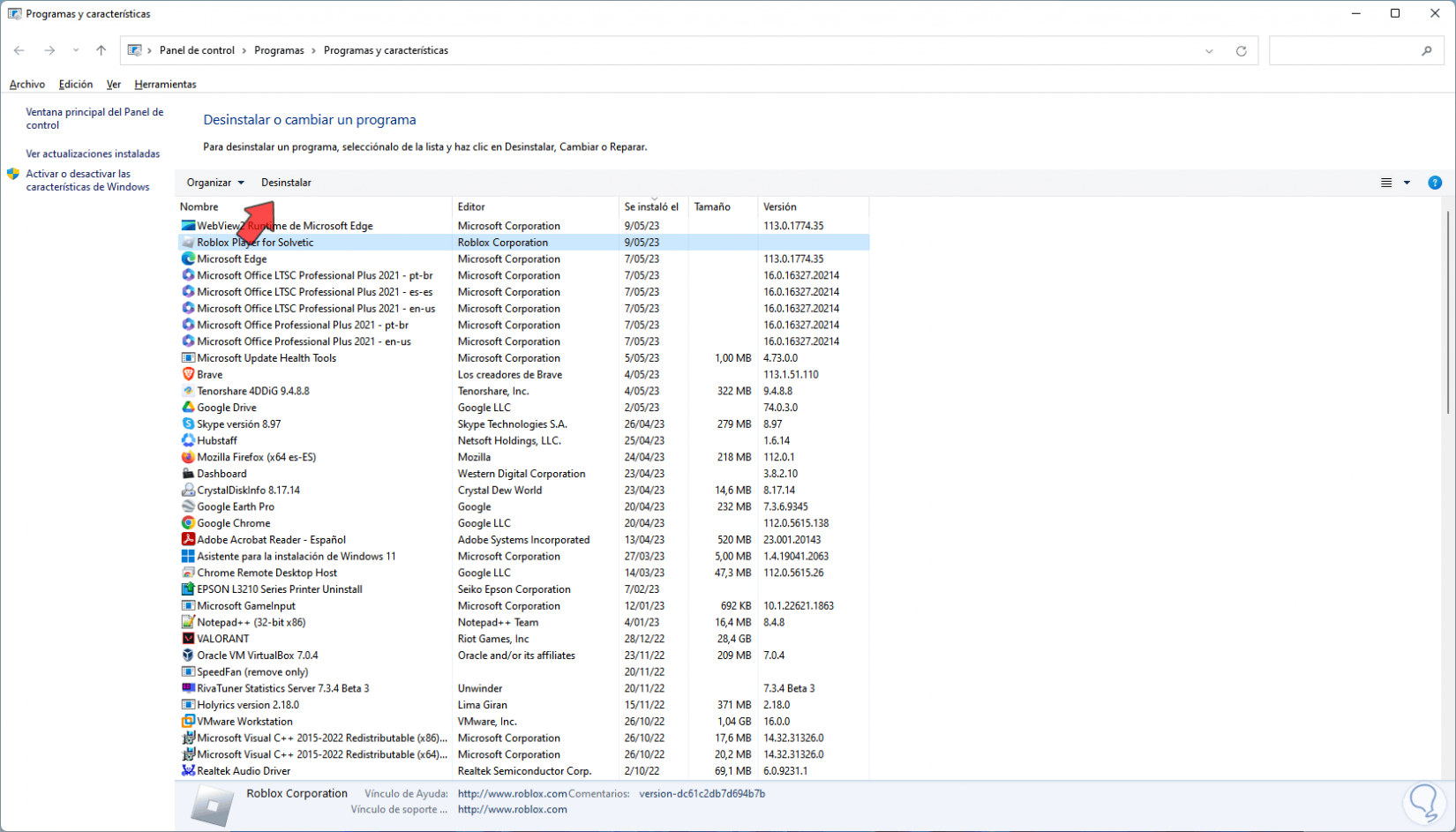
Task: Open the Archivo menu
Action: [27, 85]
